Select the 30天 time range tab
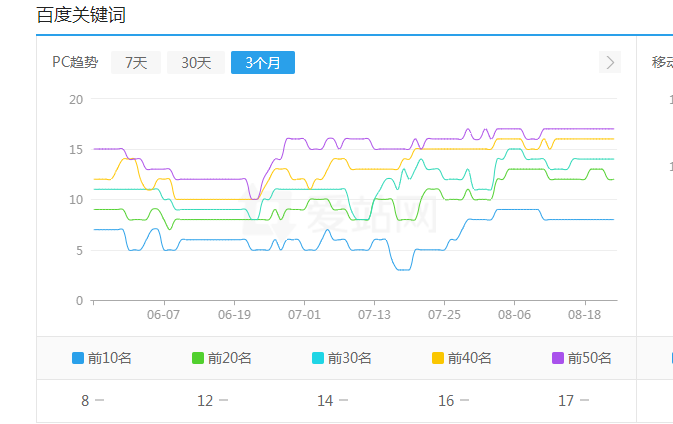This screenshot has height=424, width=673. pos(196,63)
